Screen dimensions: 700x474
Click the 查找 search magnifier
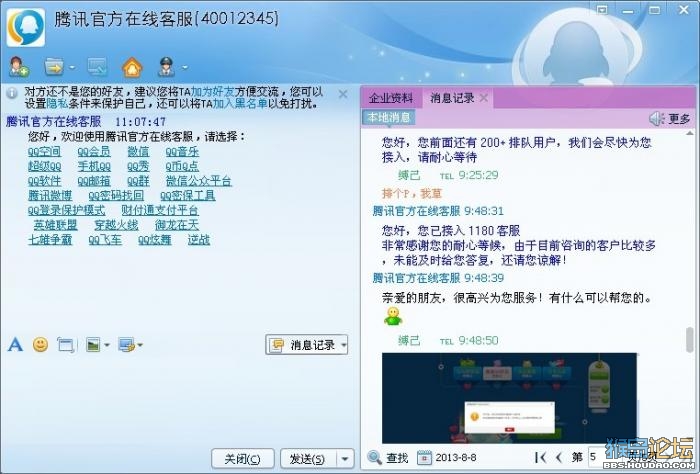388,457
